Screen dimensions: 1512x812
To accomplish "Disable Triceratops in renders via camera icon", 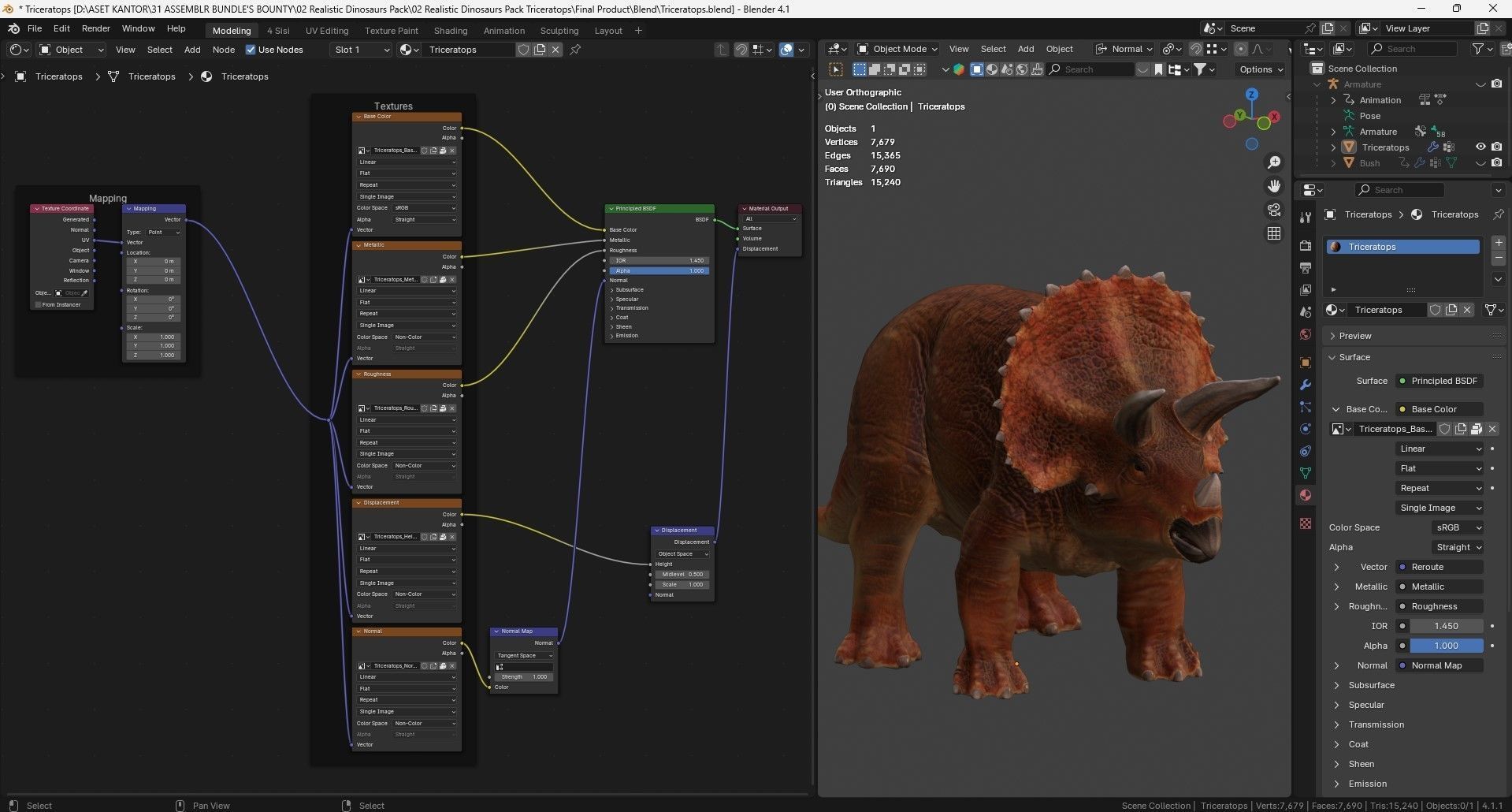I will [1496, 147].
